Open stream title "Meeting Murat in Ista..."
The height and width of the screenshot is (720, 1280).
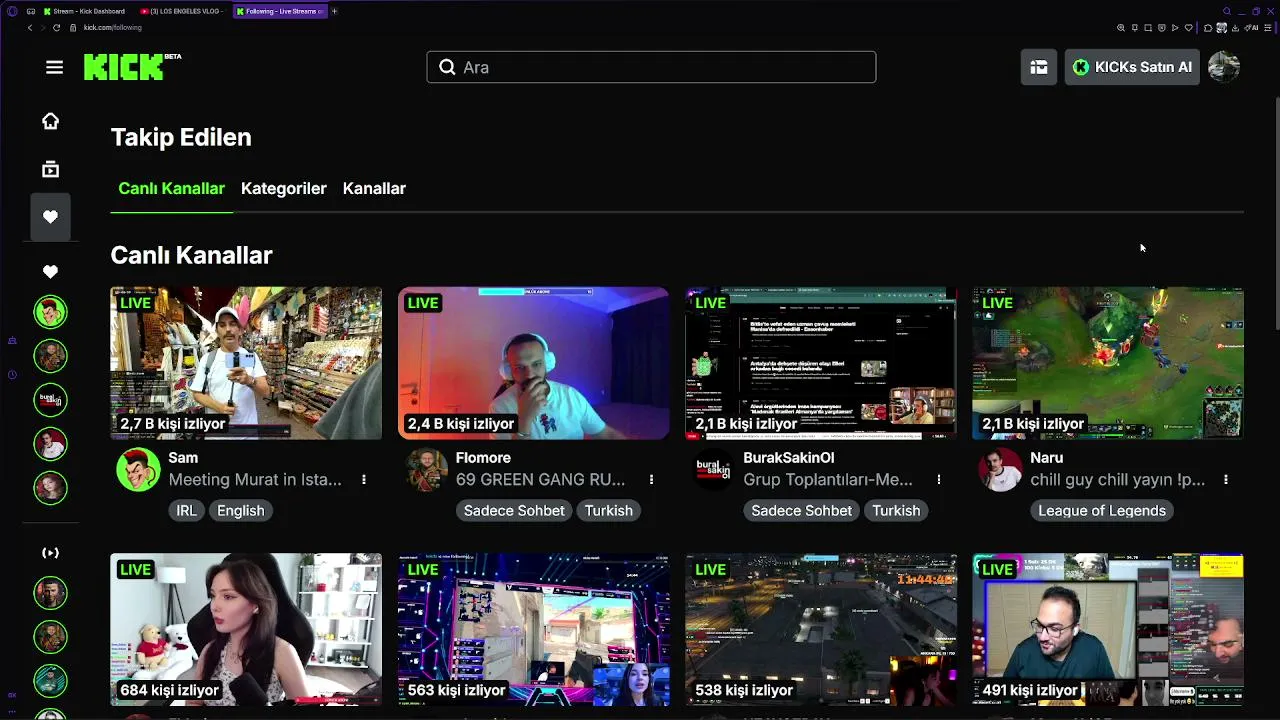click(x=255, y=480)
